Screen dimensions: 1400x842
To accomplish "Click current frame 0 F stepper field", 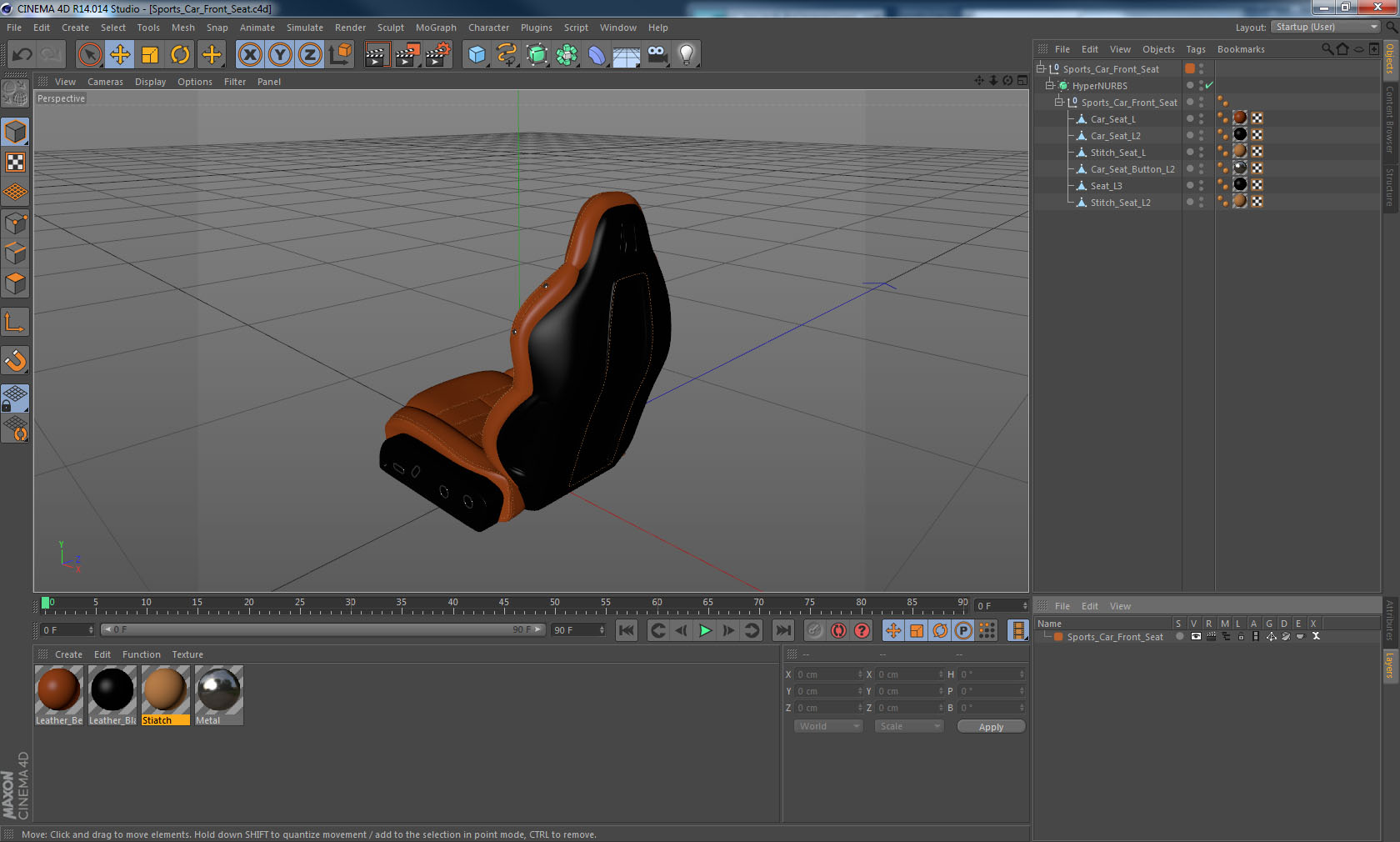I will [x=67, y=630].
